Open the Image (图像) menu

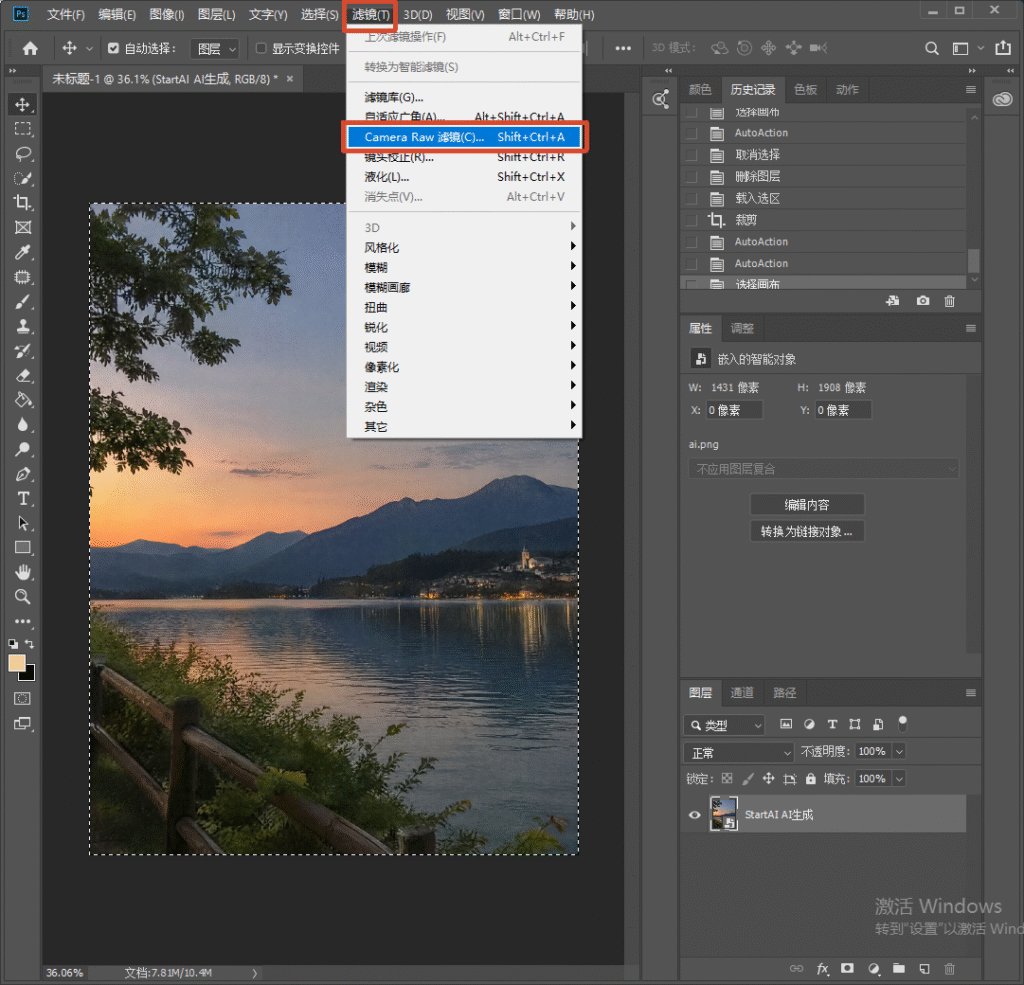pyautogui.click(x=167, y=14)
